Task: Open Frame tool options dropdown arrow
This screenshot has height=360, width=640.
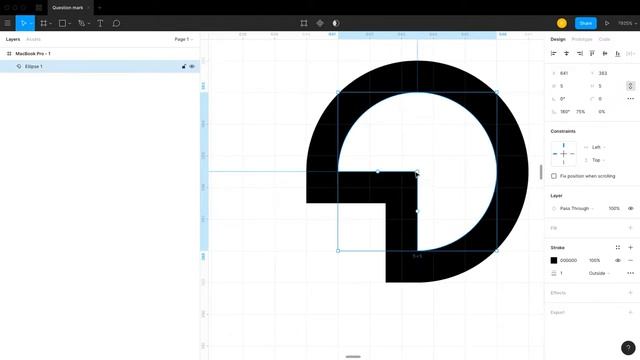Action: pos(51,24)
